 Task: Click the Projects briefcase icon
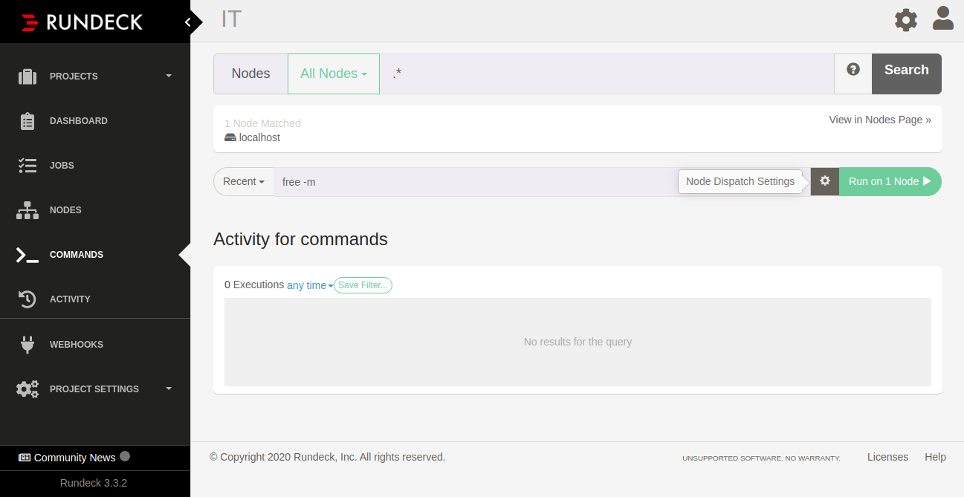coord(28,76)
